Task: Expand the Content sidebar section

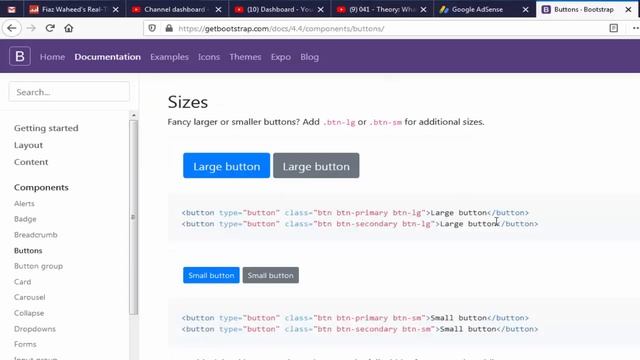Action: (x=31, y=162)
